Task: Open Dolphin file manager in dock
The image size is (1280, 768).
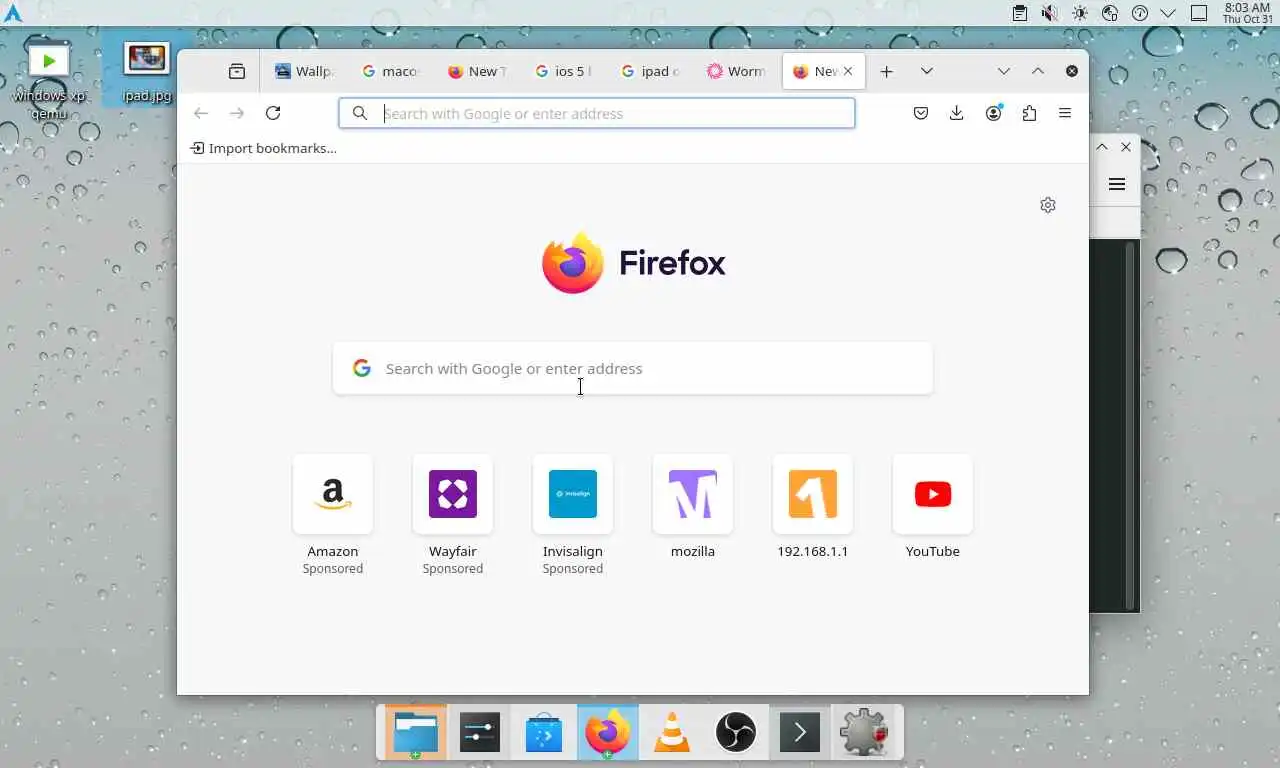Action: [x=415, y=734]
